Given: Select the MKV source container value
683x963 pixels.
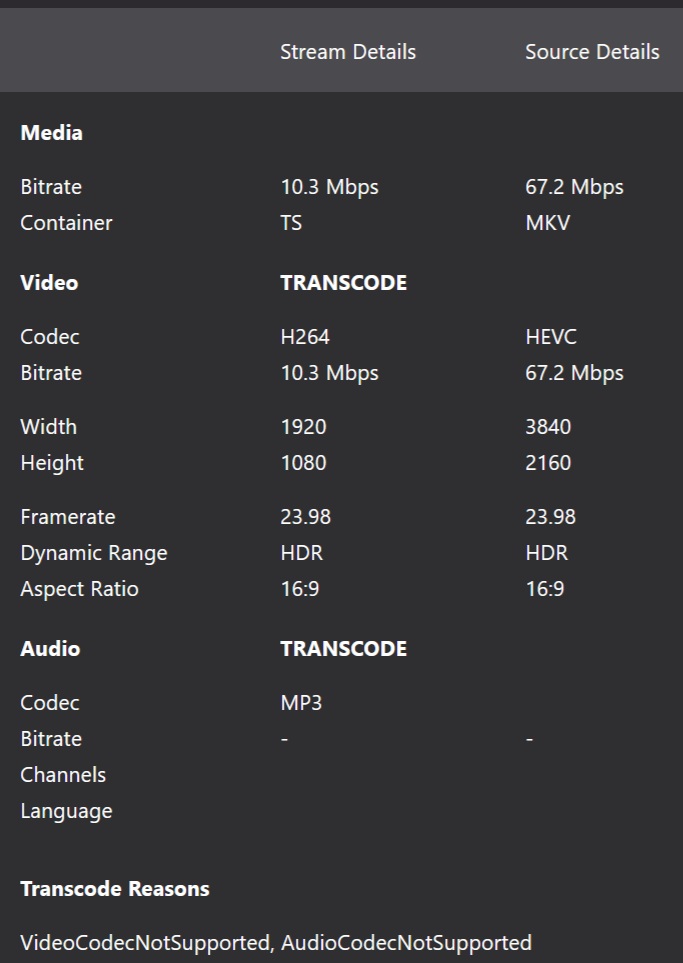Looking at the screenshot, I should 547,223.
